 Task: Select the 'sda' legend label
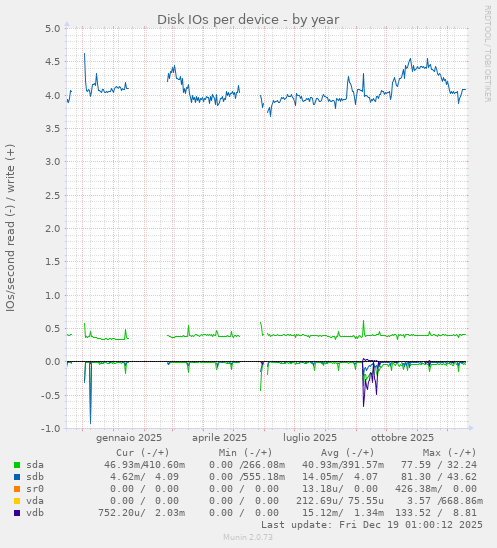click(x=35, y=465)
